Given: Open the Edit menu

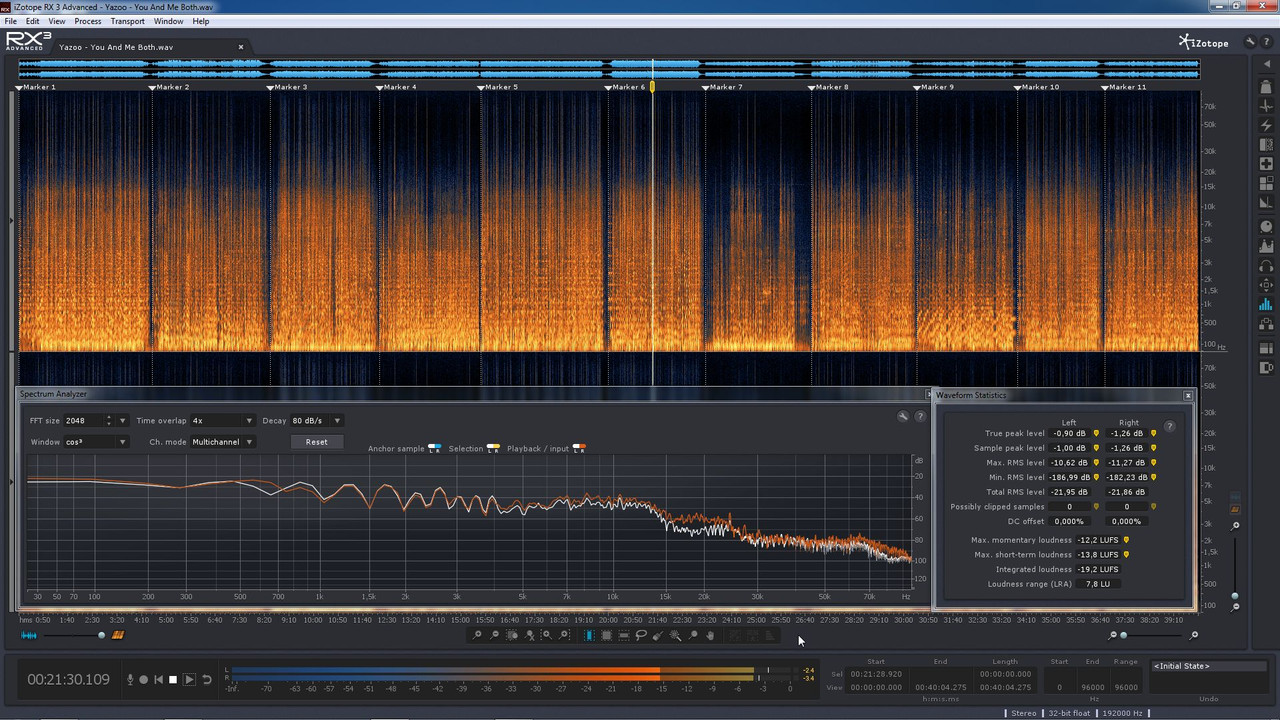Looking at the screenshot, I should pyautogui.click(x=33, y=21).
